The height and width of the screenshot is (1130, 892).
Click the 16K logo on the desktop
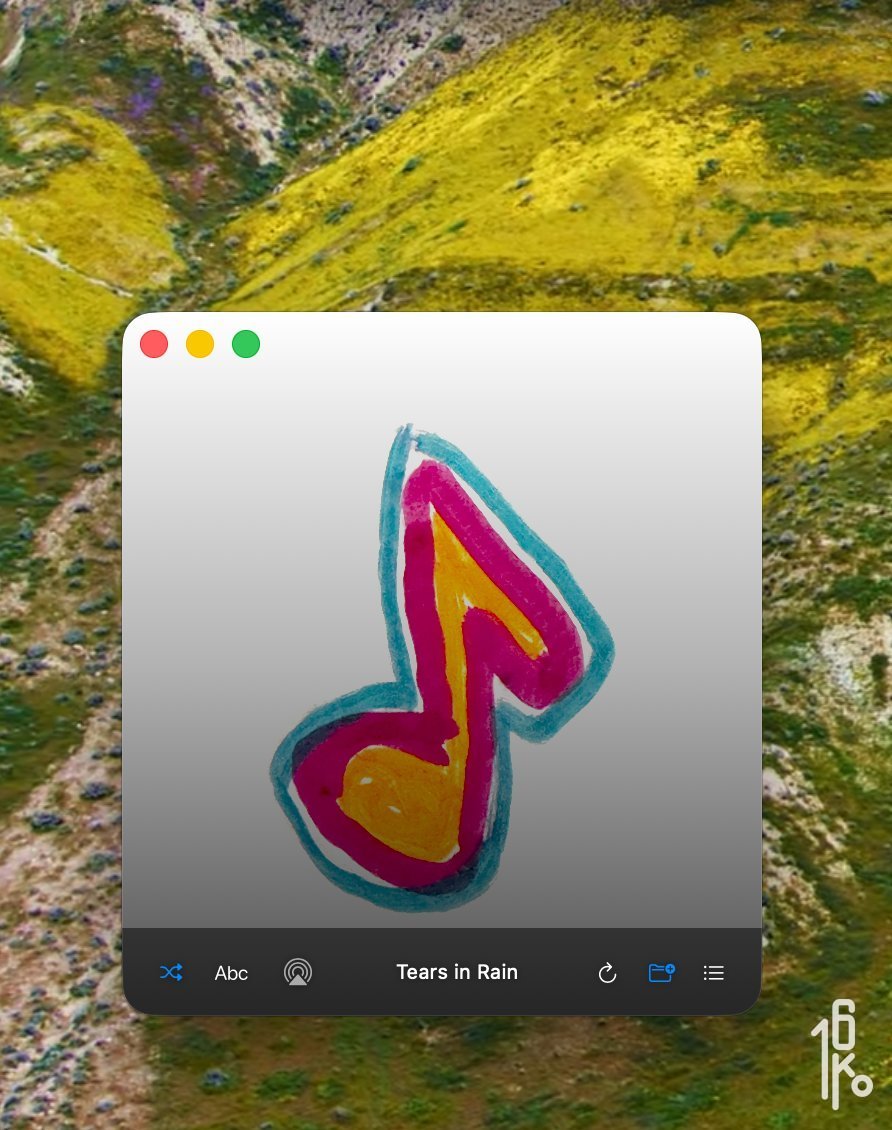[x=840, y=1053]
